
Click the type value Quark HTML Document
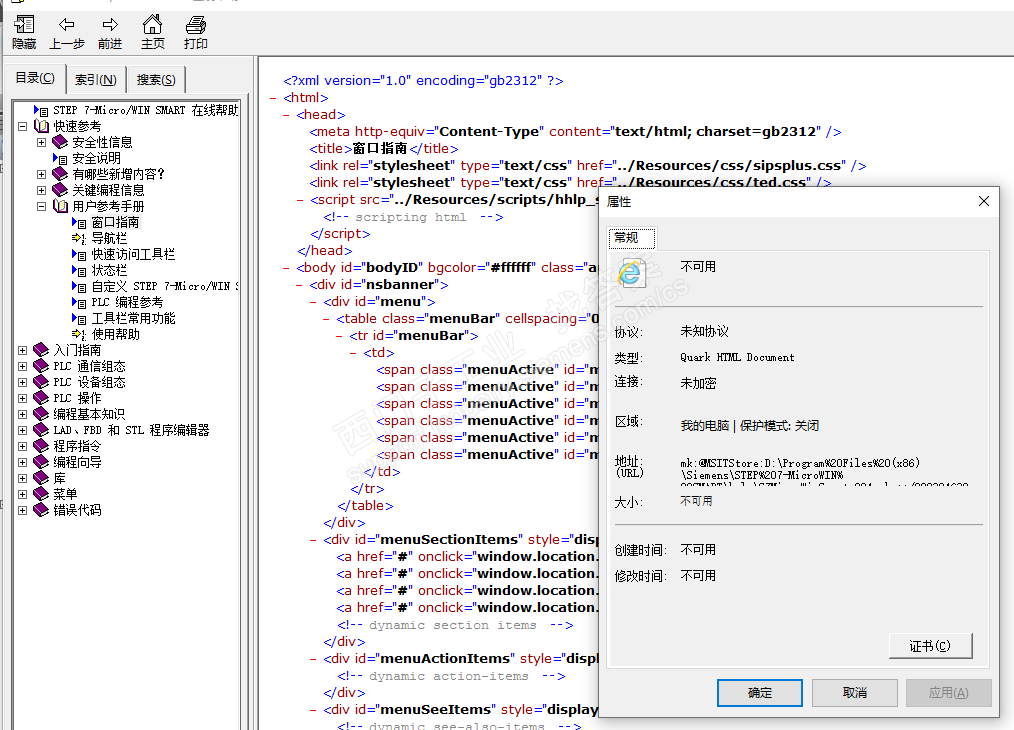pos(737,358)
